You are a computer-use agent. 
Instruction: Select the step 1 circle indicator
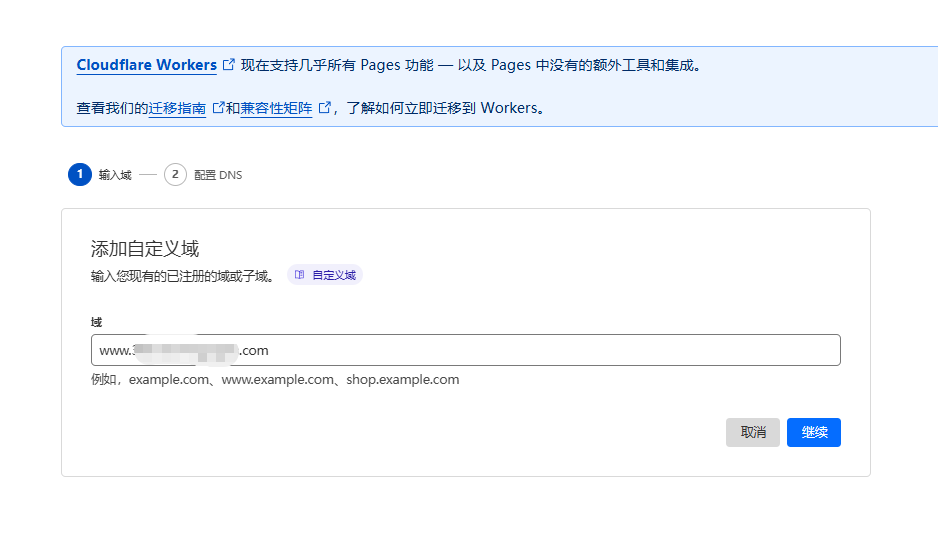tap(79, 175)
